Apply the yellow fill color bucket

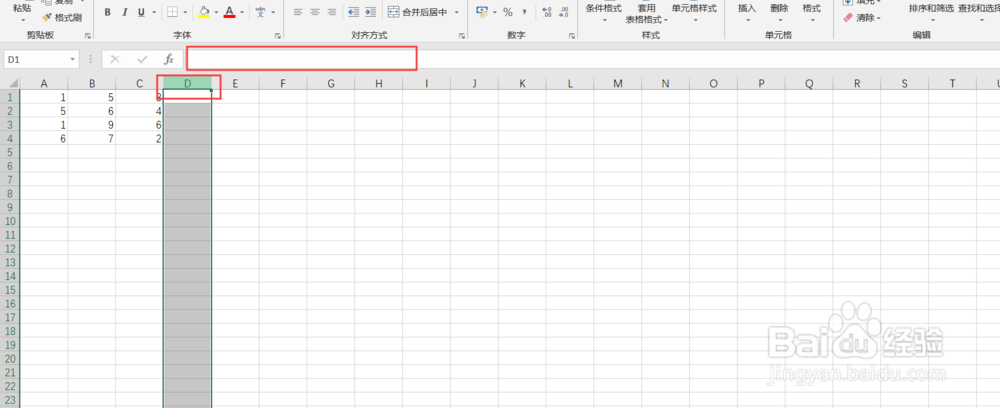pyautogui.click(x=204, y=12)
